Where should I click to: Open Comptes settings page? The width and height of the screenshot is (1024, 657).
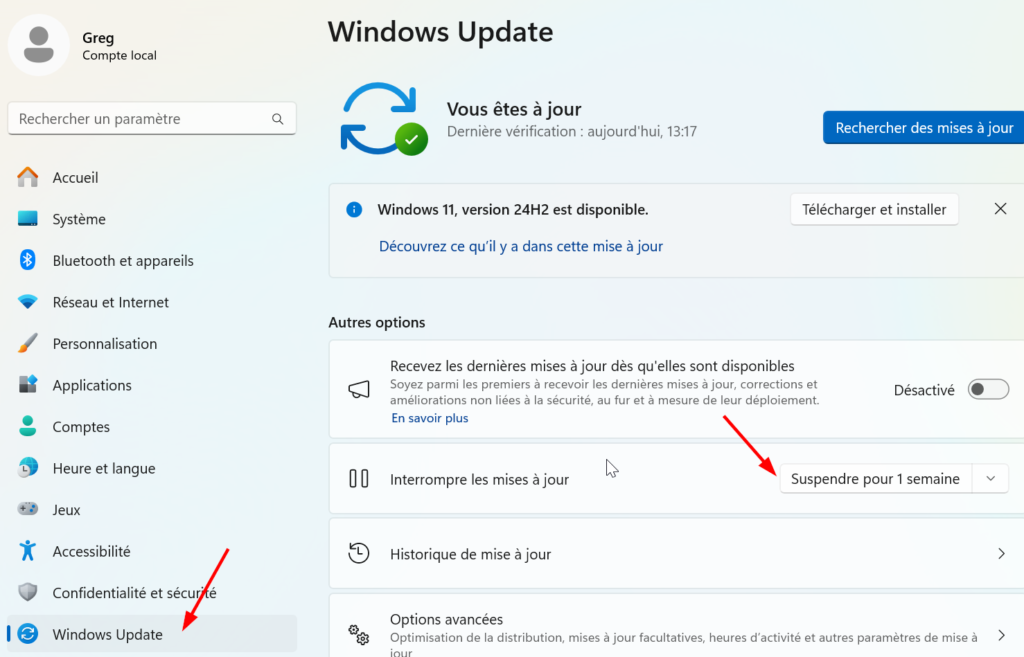click(152, 426)
